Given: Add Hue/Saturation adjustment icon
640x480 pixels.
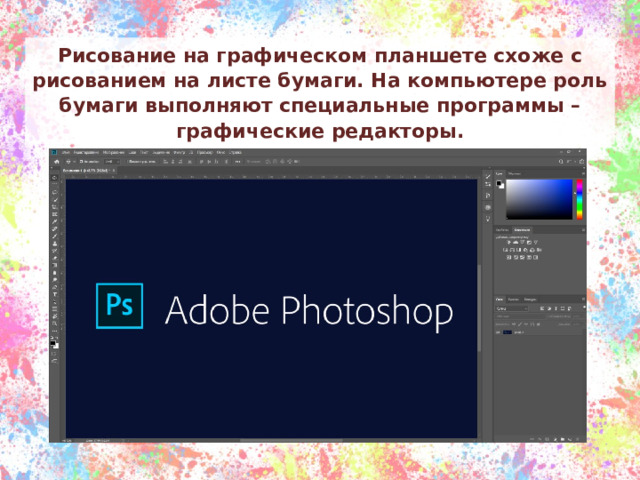Looking at the screenshot, I should 505,250.
